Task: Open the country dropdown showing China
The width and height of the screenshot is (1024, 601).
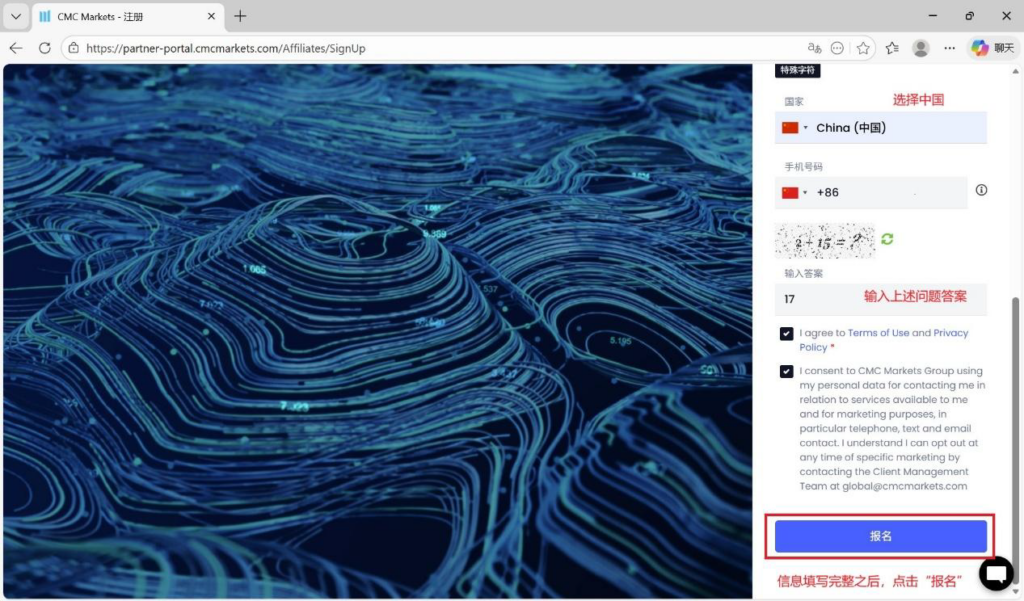Action: (880, 128)
